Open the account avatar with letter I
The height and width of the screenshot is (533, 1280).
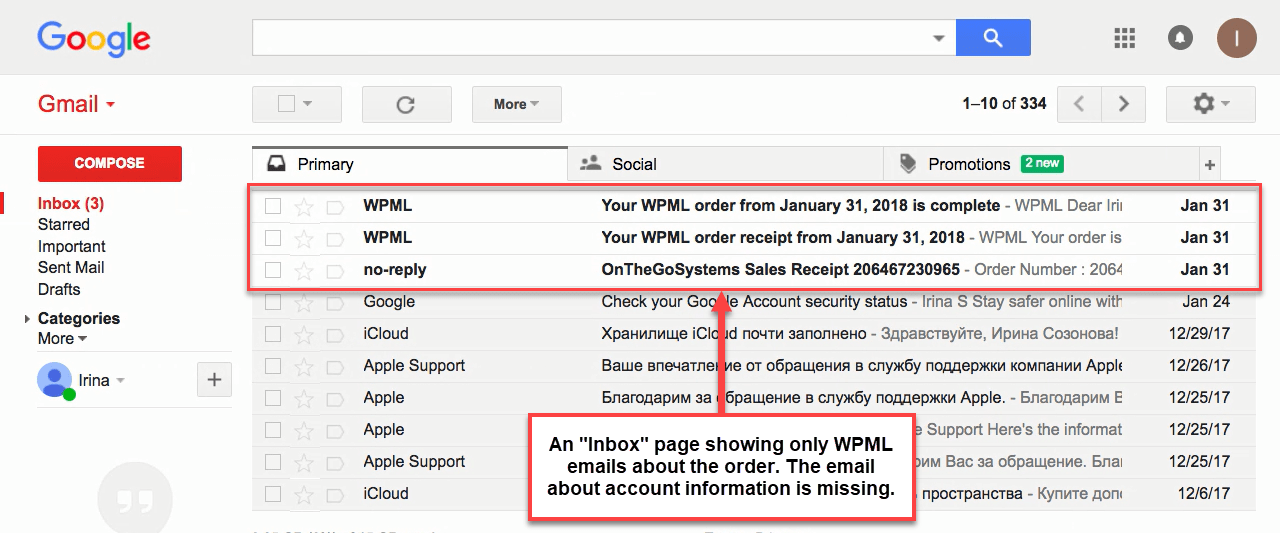tap(1237, 38)
